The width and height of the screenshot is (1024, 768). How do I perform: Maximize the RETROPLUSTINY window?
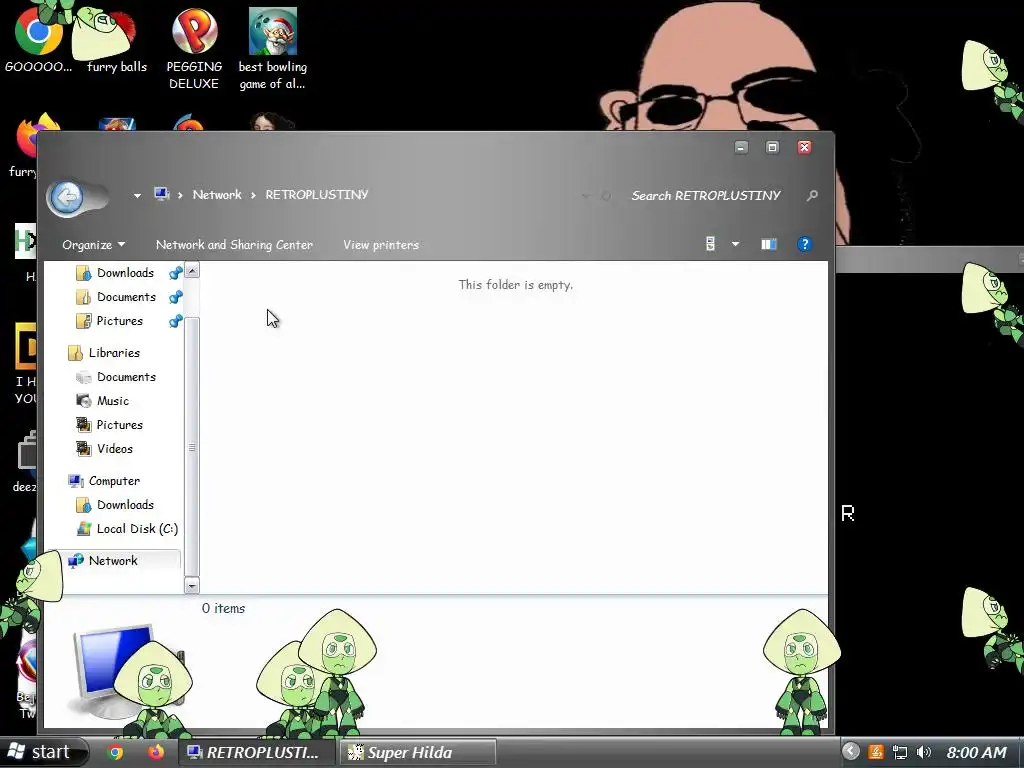click(773, 148)
